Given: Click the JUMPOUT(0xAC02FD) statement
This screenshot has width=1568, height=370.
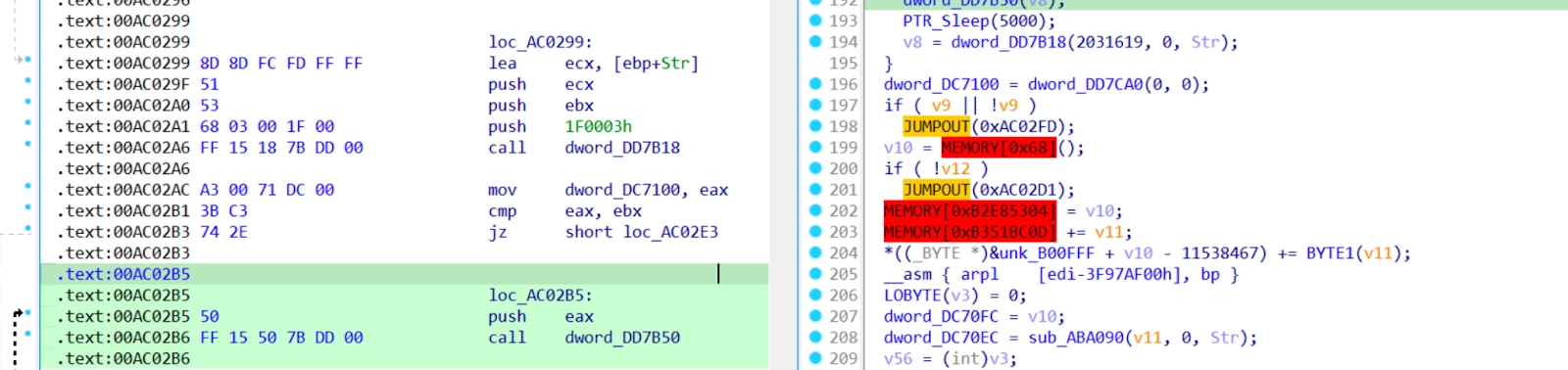Looking at the screenshot, I should click(x=988, y=126).
